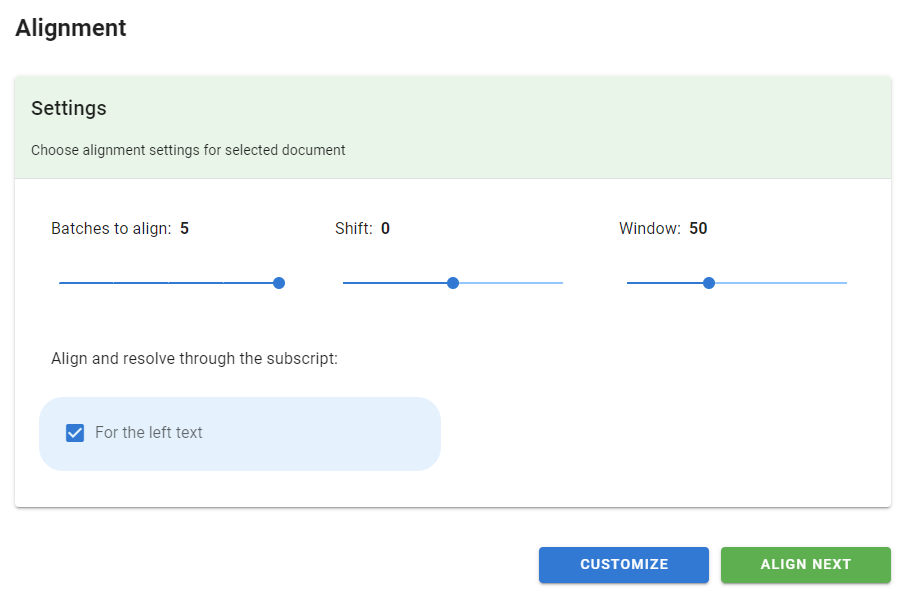This screenshot has height=599, width=906.
Task: Click the Batches to align slider handle
Action: point(279,283)
